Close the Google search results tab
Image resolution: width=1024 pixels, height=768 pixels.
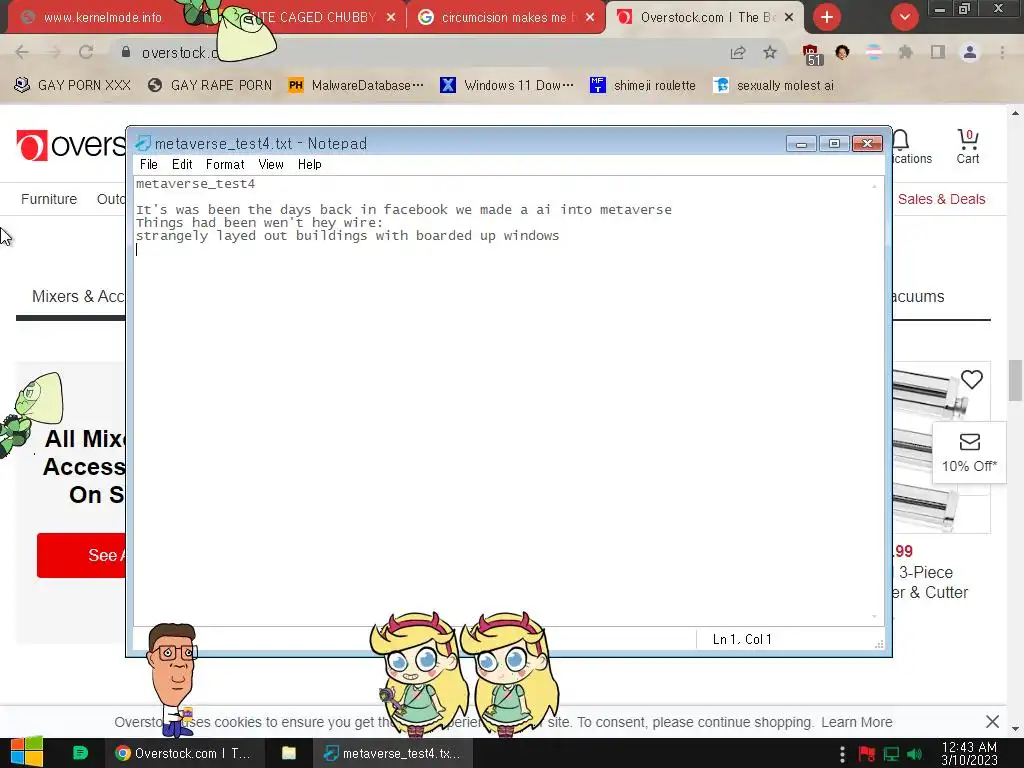click(x=590, y=18)
